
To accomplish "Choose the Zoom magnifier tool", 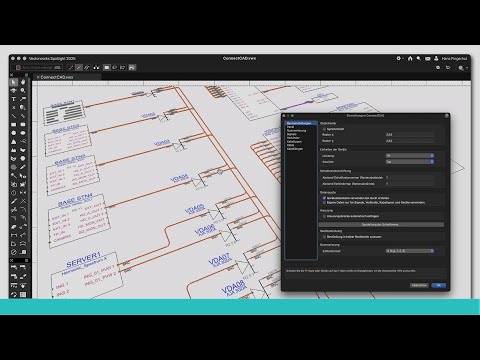I will point(23,91).
